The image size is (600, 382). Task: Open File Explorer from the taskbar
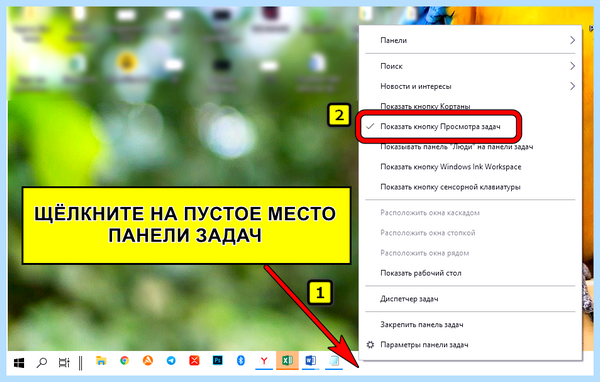coord(101,361)
